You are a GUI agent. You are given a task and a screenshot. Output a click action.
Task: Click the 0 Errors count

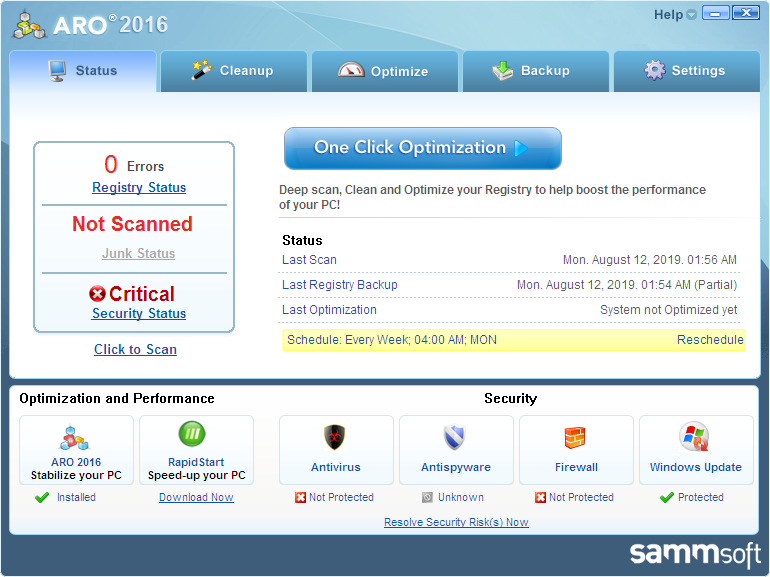coord(134,165)
